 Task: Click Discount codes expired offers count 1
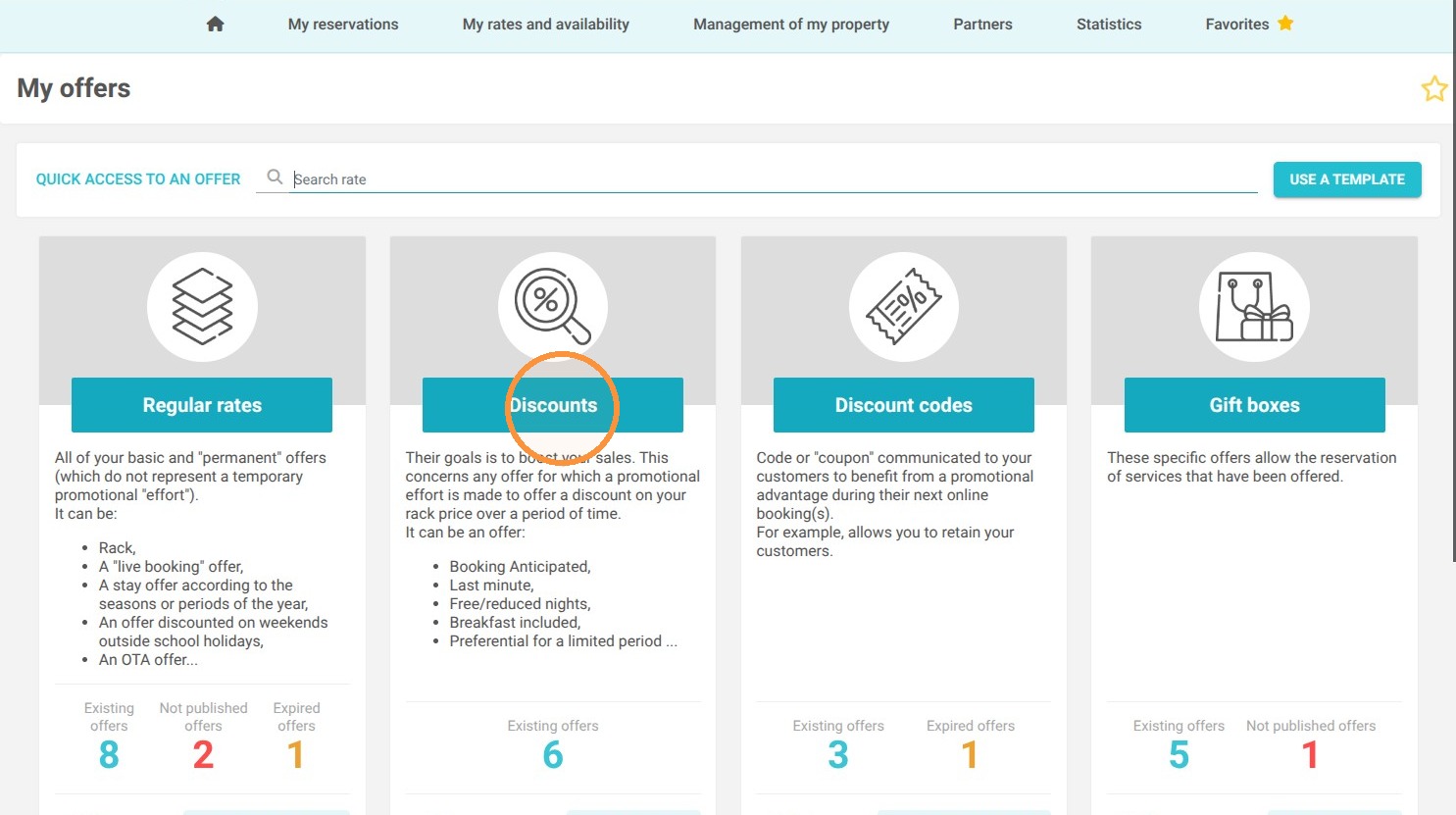coord(970,754)
